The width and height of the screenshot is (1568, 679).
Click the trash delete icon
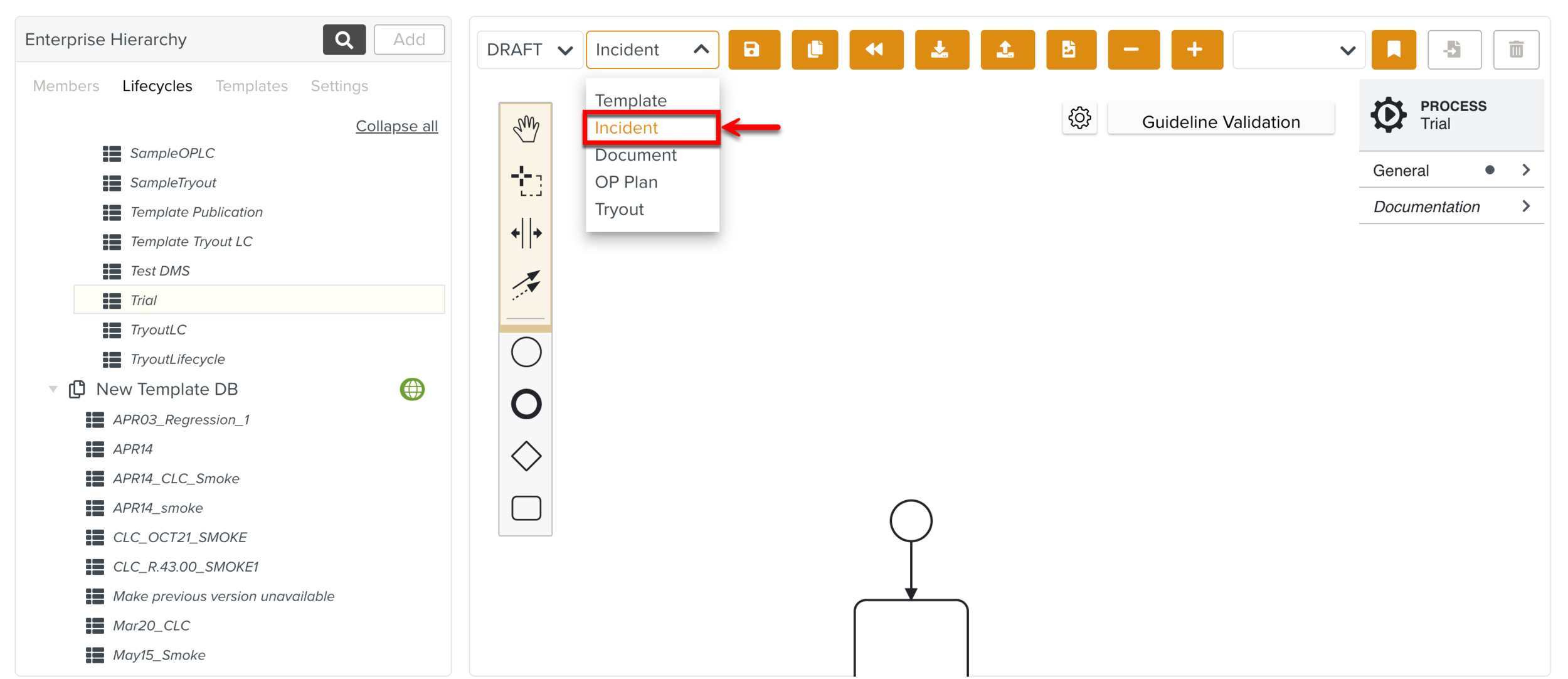[x=1515, y=50]
